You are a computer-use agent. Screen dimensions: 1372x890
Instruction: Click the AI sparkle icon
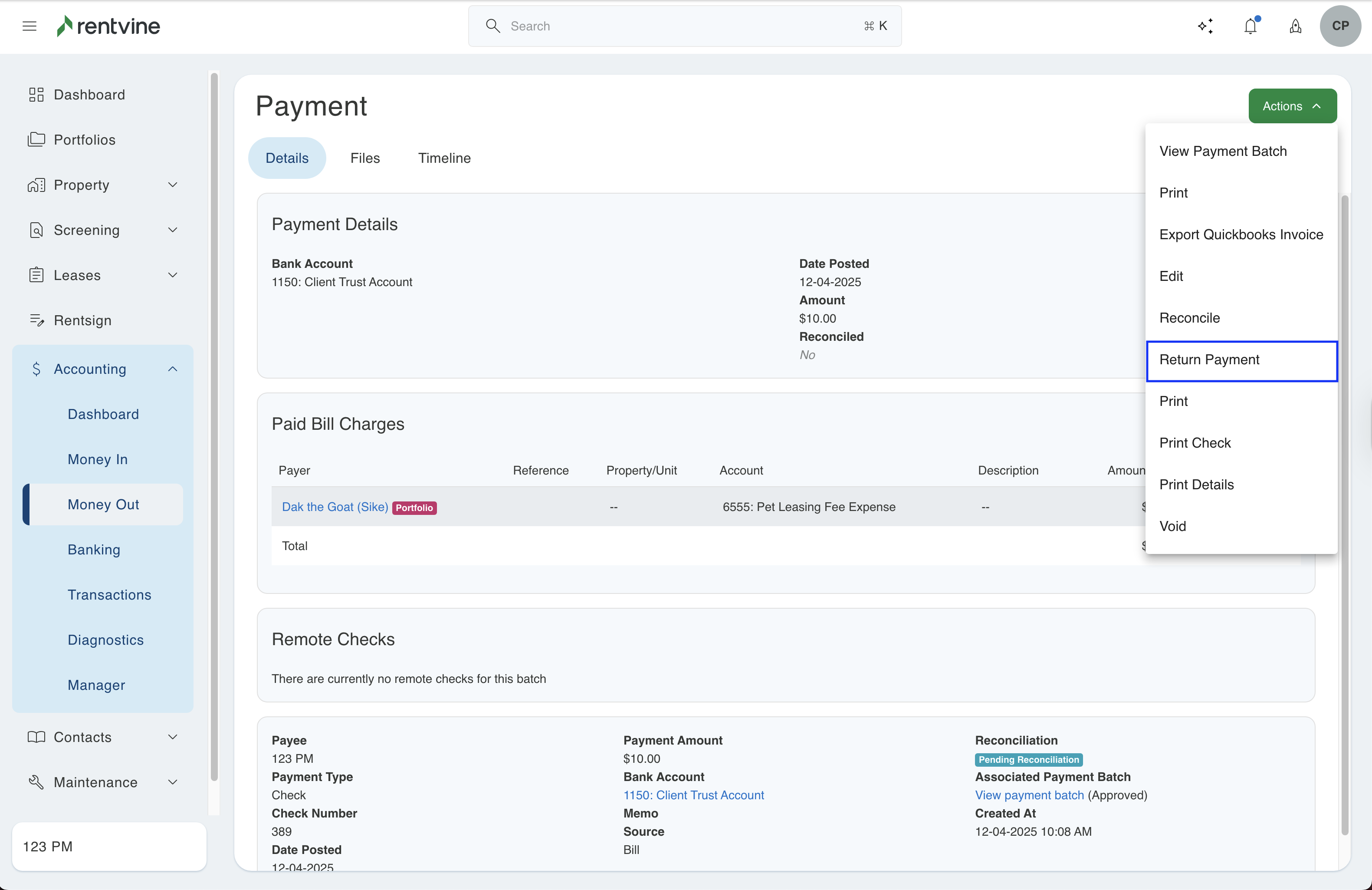tap(1205, 26)
